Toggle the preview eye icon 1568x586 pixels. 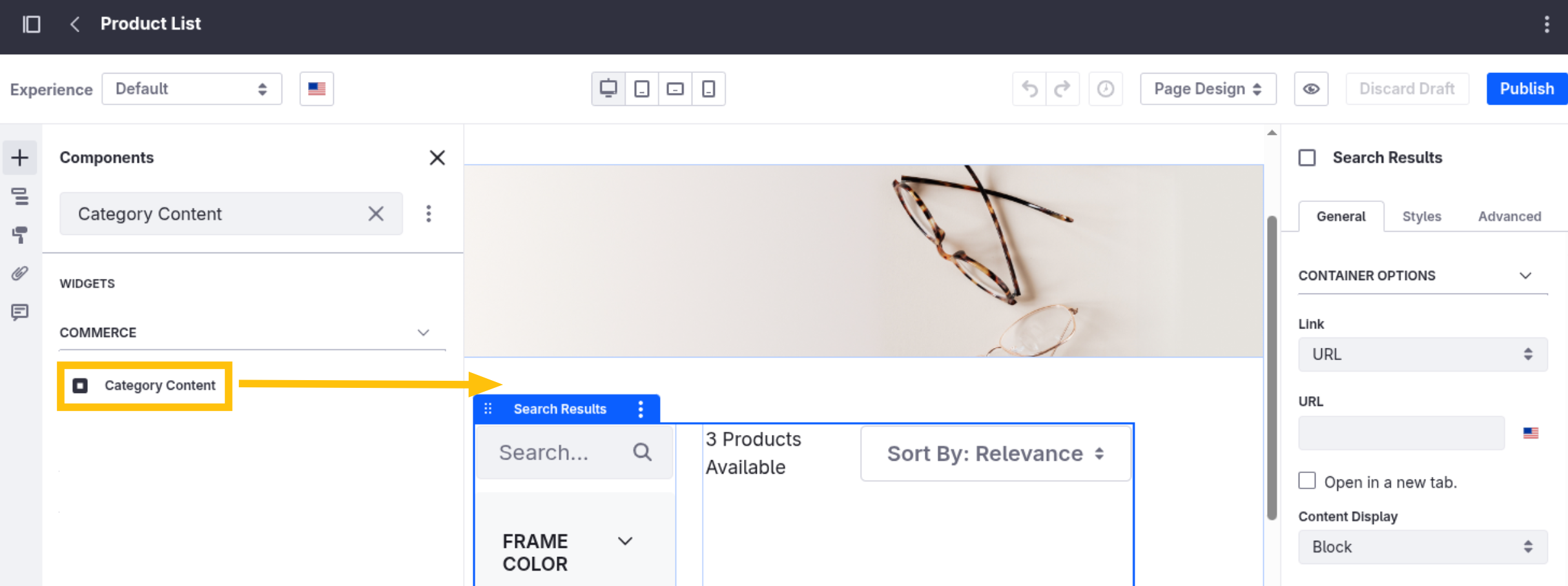(1311, 88)
